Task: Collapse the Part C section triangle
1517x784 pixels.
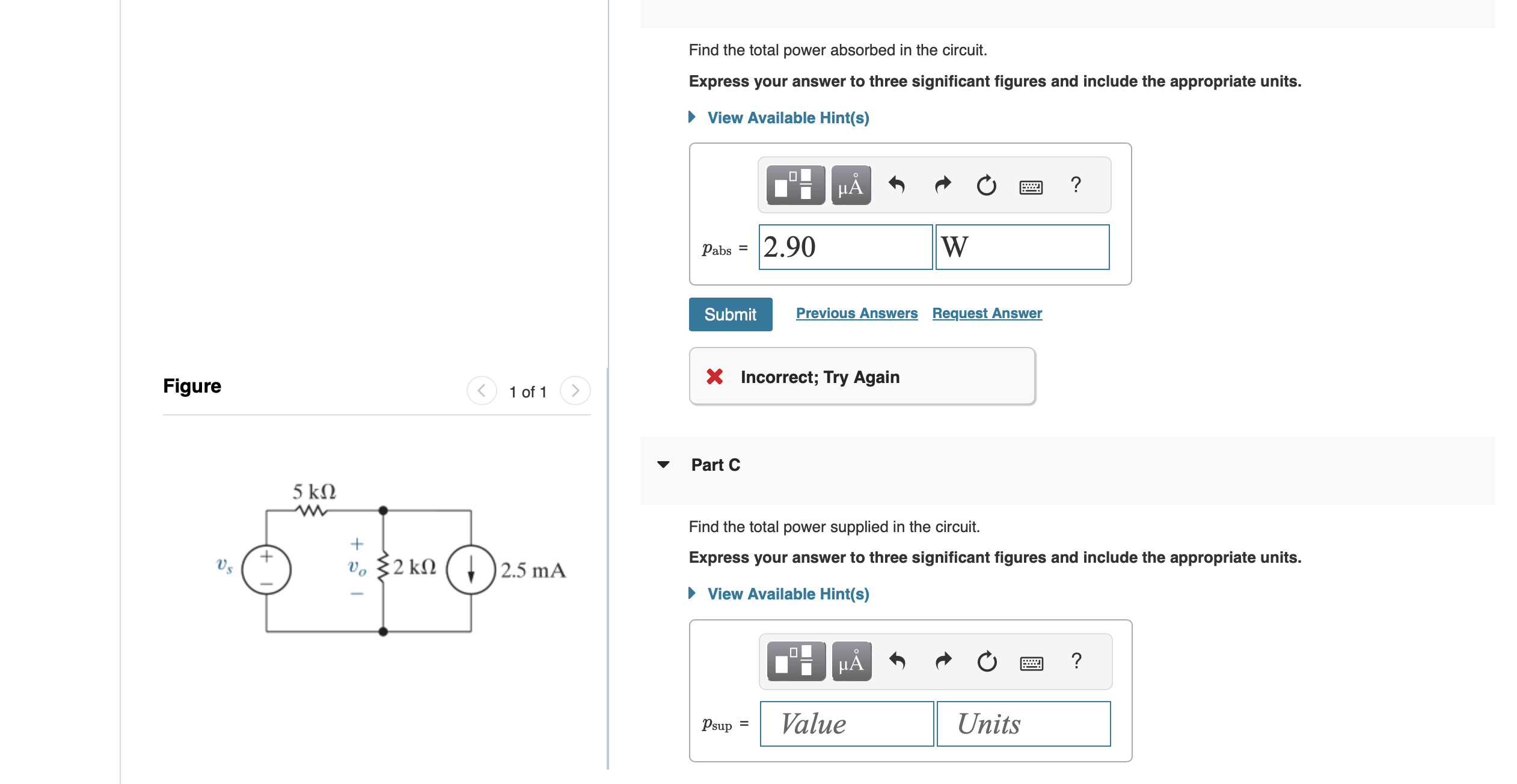Action: (664, 464)
